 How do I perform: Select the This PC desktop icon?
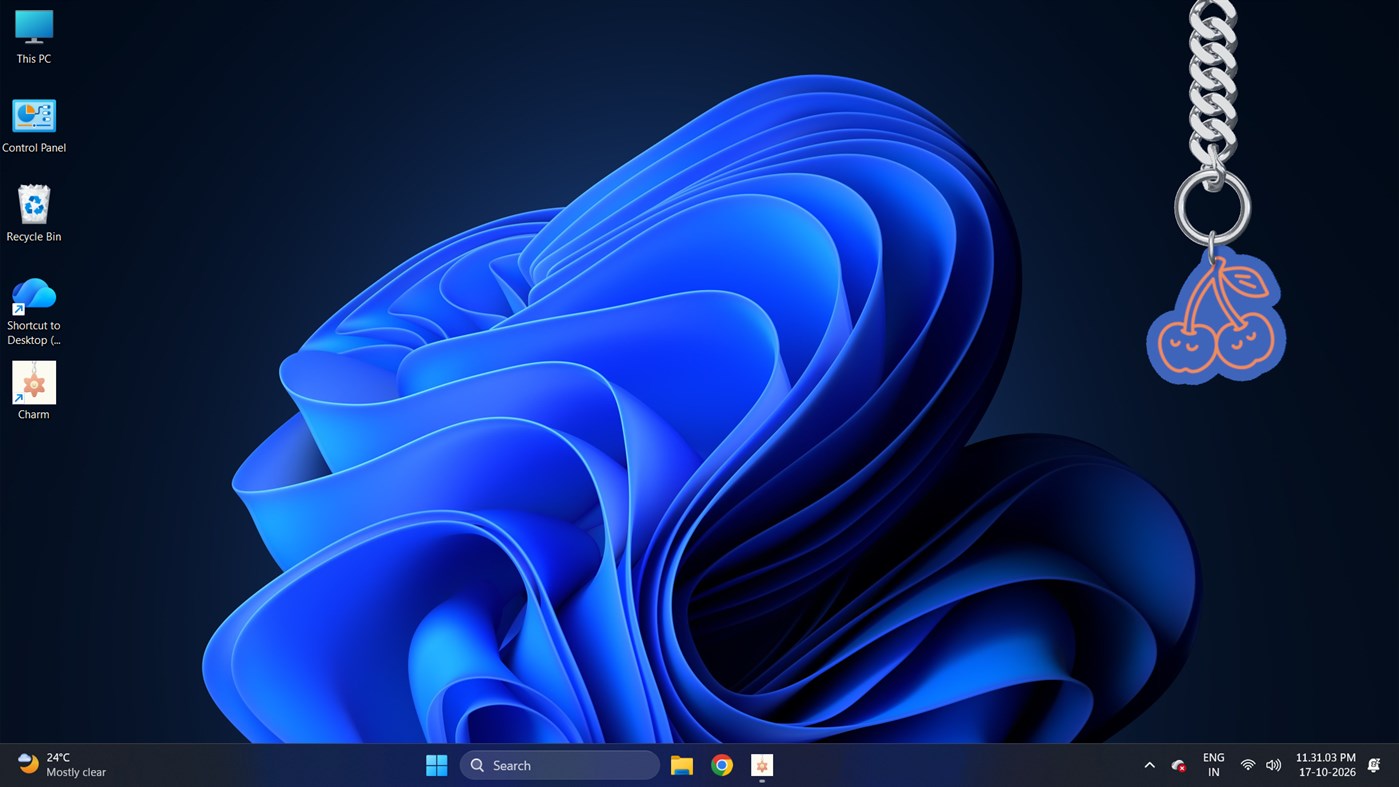[33, 37]
